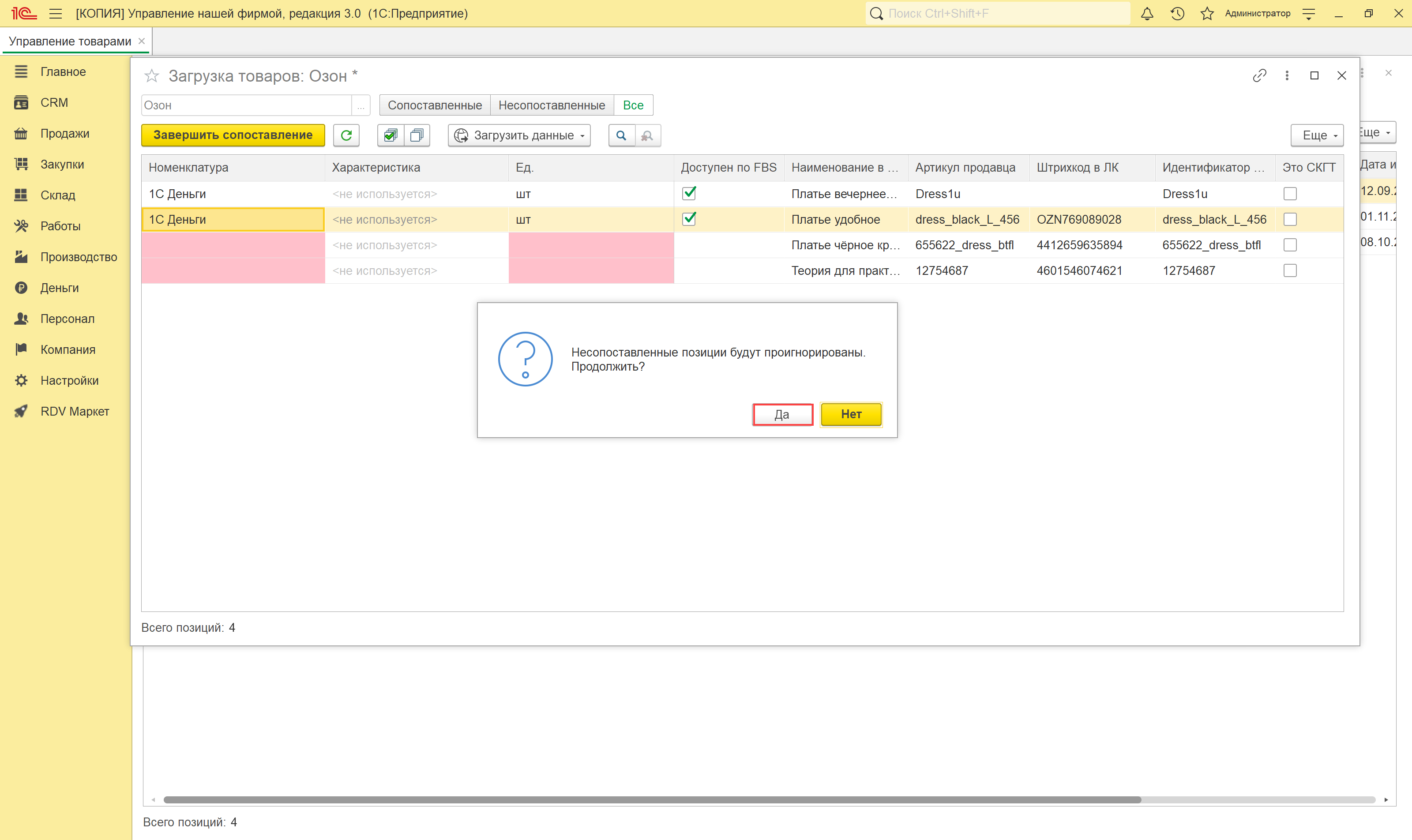Click the Озон marketplace input field

click(246, 105)
